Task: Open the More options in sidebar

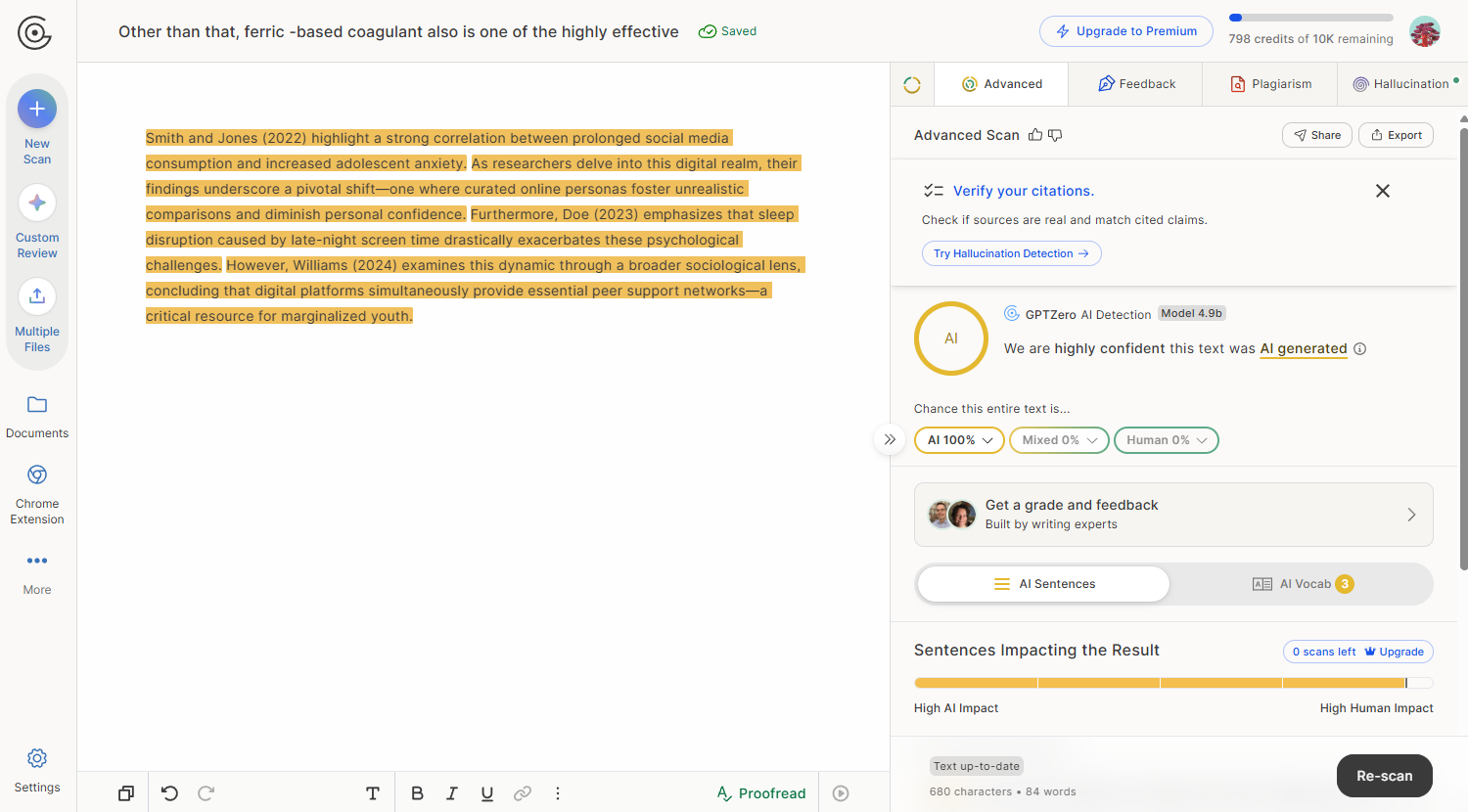Action: (37, 573)
